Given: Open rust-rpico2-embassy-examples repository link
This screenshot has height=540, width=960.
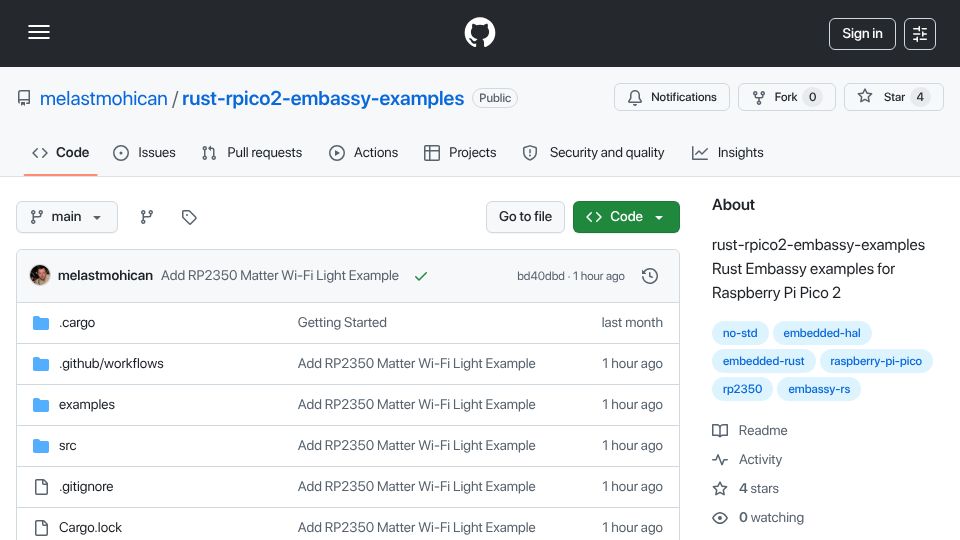Looking at the screenshot, I should [x=323, y=98].
